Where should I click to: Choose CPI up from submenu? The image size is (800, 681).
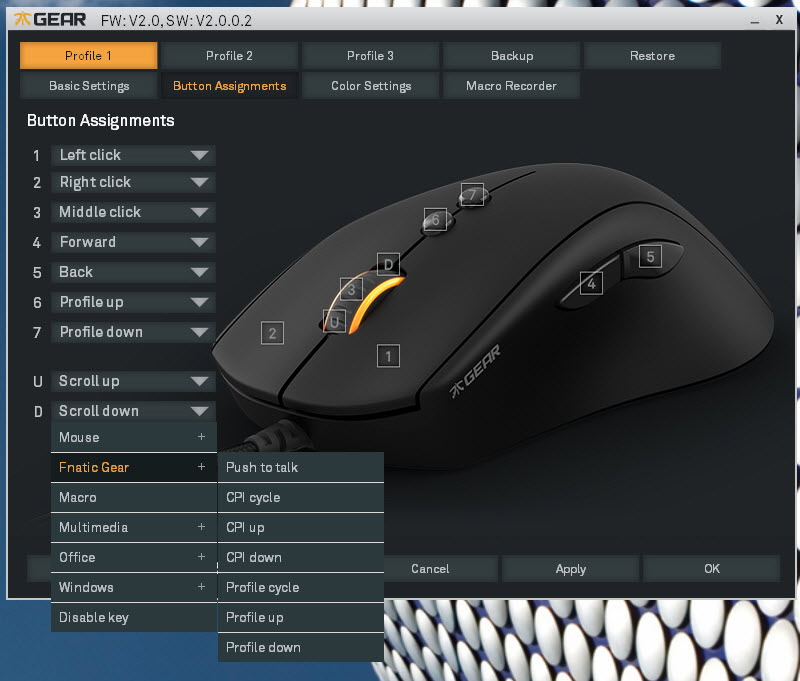coord(301,527)
